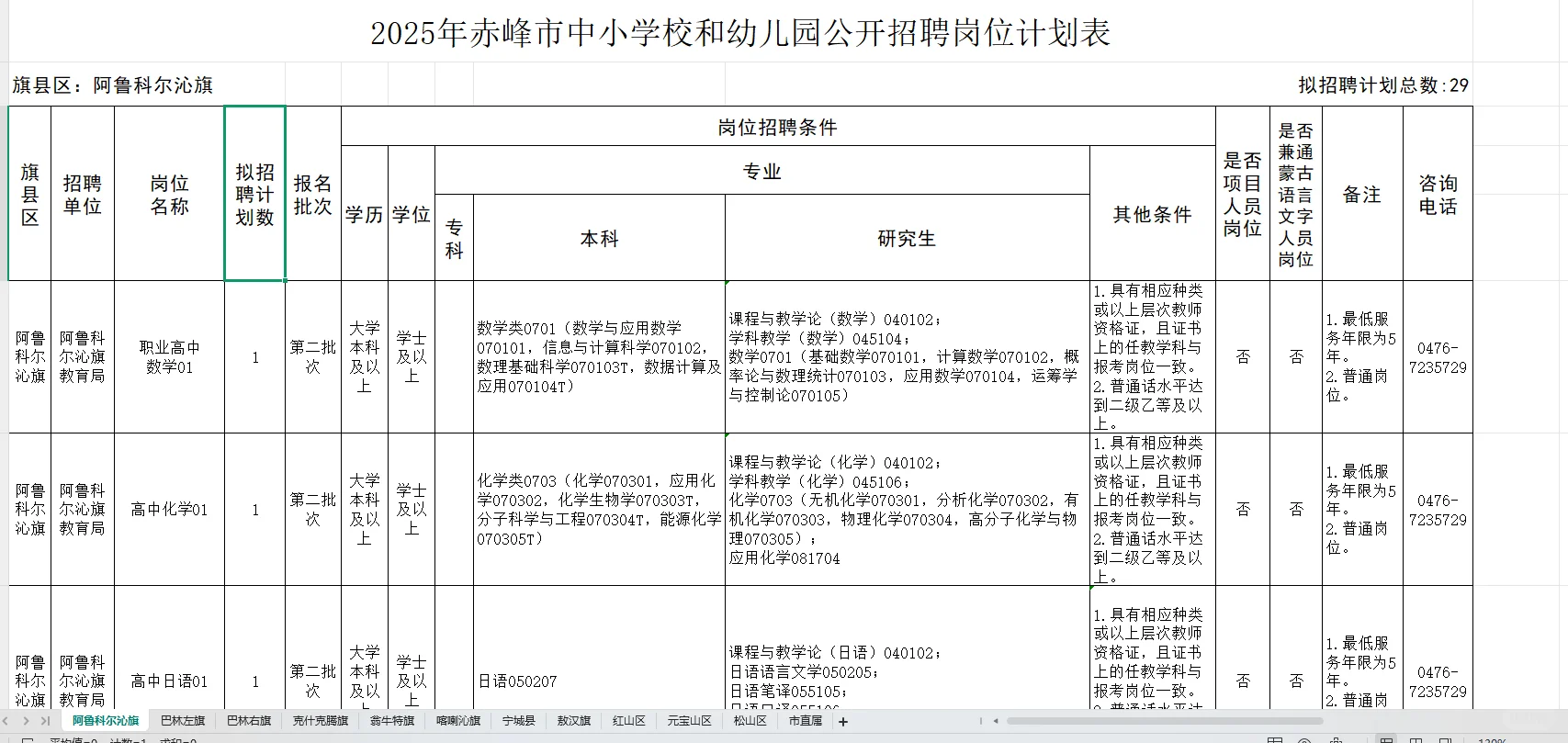Switch to the 克什克腾旗 sheet tab
This screenshot has width=1568, height=743.
tap(321, 721)
